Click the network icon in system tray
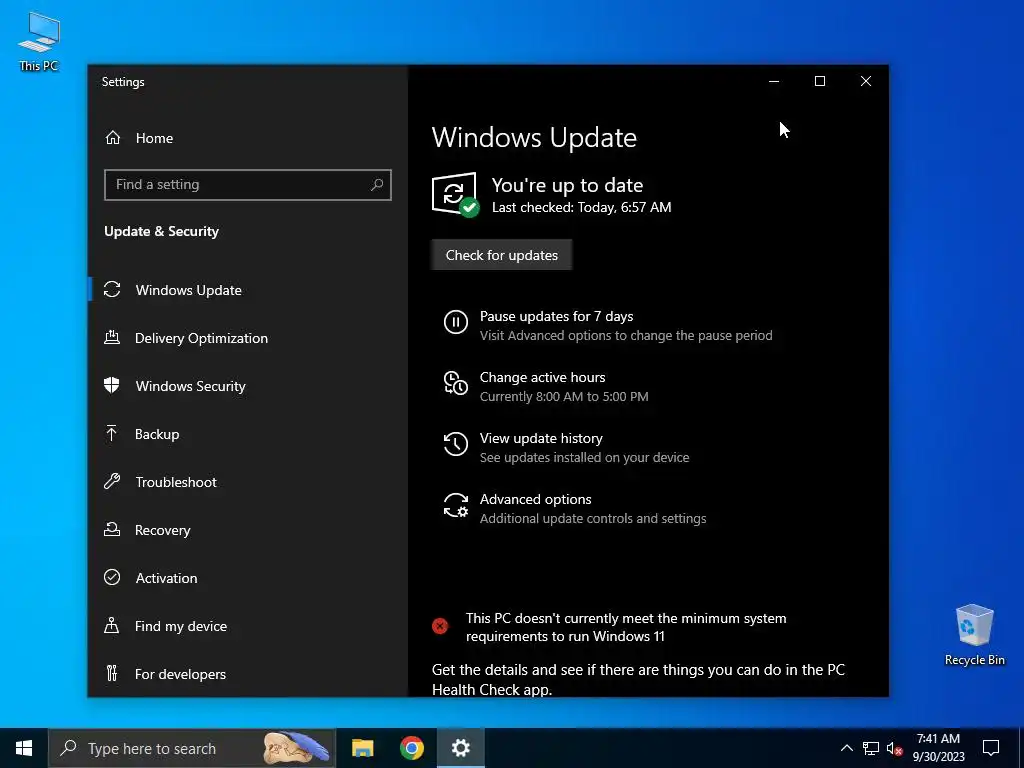 click(871, 748)
